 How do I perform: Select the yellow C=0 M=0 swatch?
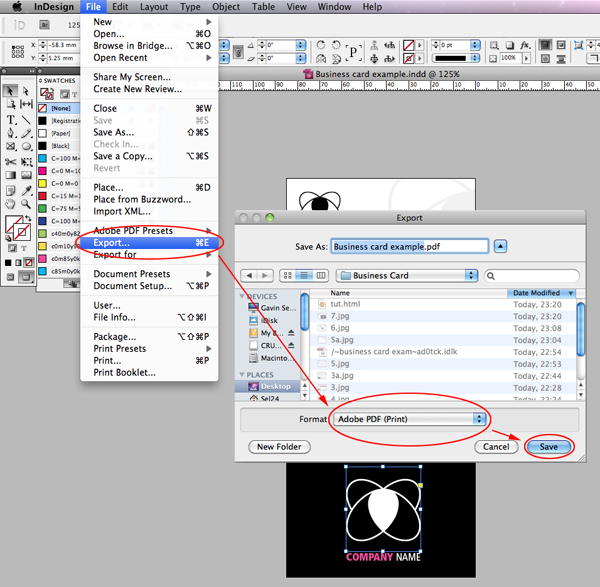coord(59,184)
